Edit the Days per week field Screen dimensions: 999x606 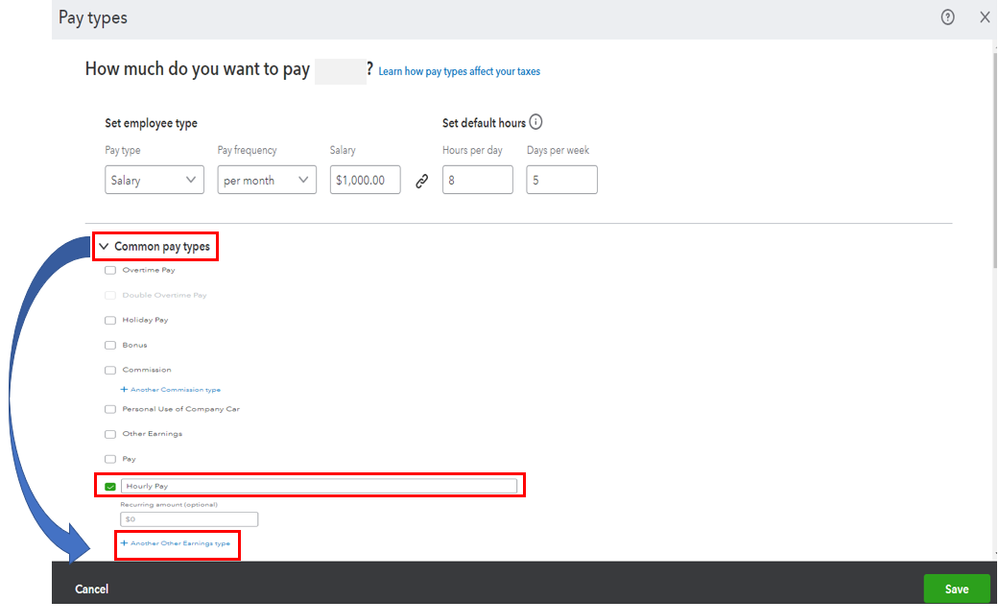pyautogui.click(x=561, y=180)
